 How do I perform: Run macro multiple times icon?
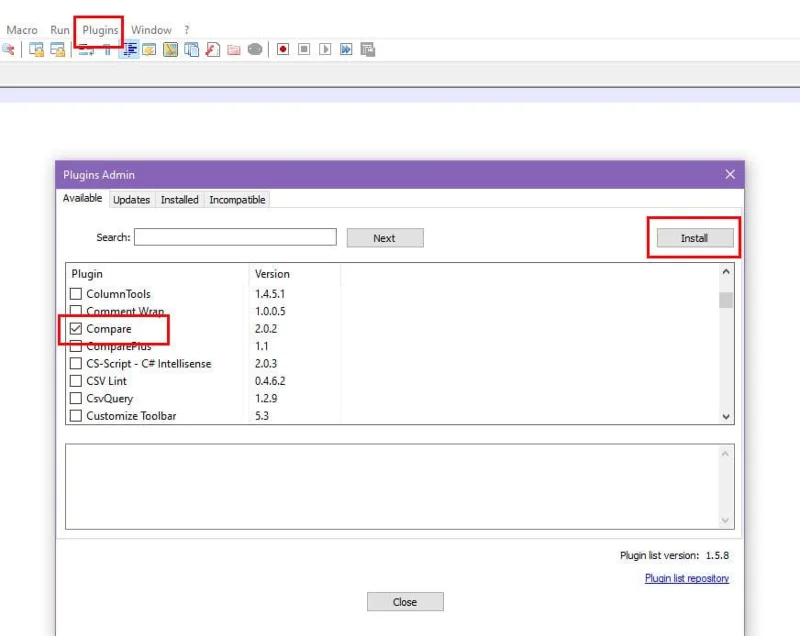(346, 49)
